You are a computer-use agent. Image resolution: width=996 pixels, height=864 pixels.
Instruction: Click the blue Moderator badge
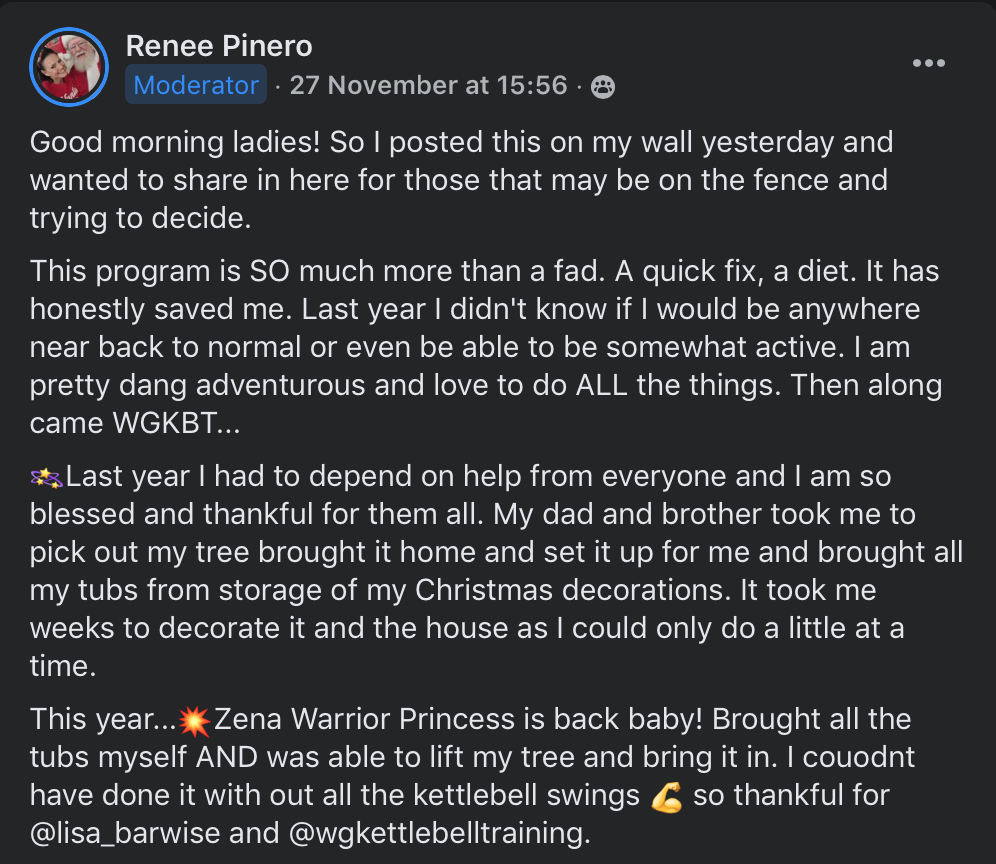(x=196, y=84)
